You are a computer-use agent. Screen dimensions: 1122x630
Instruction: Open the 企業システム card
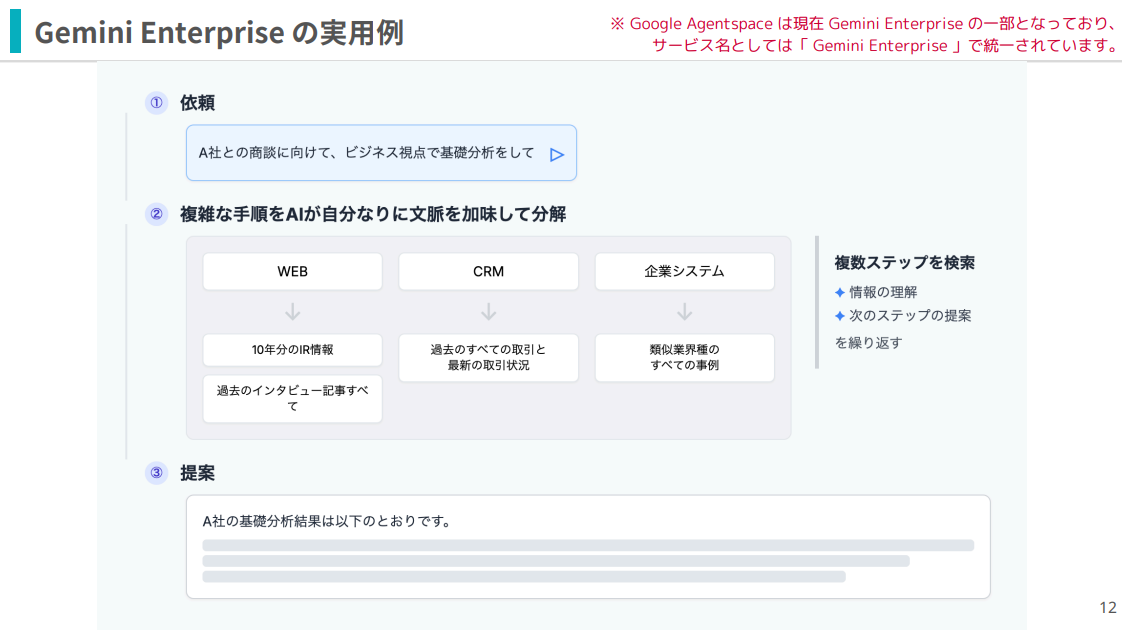684,271
